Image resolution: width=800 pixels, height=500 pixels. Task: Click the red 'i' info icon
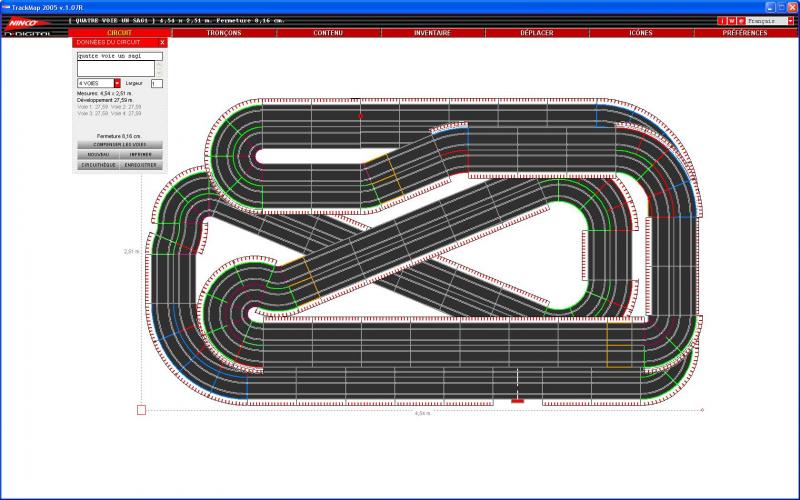(x=721, y=20)
